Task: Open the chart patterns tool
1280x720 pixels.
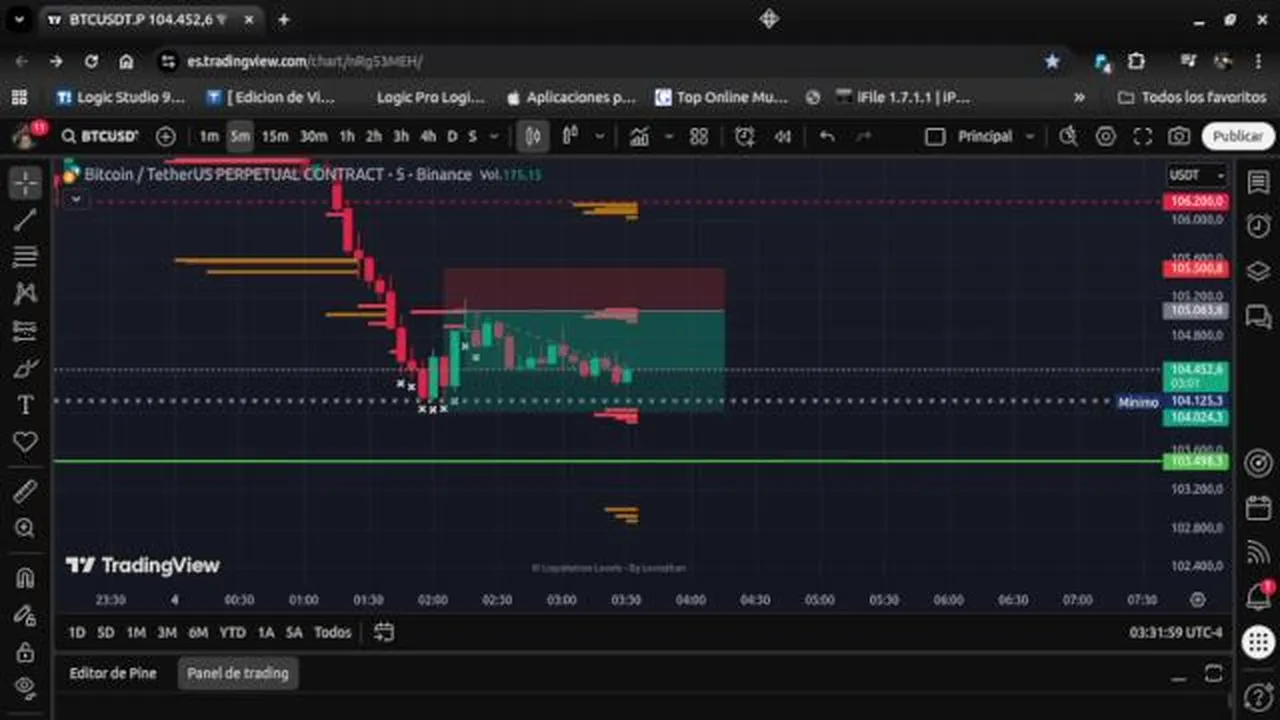Action: pos(25,293)
